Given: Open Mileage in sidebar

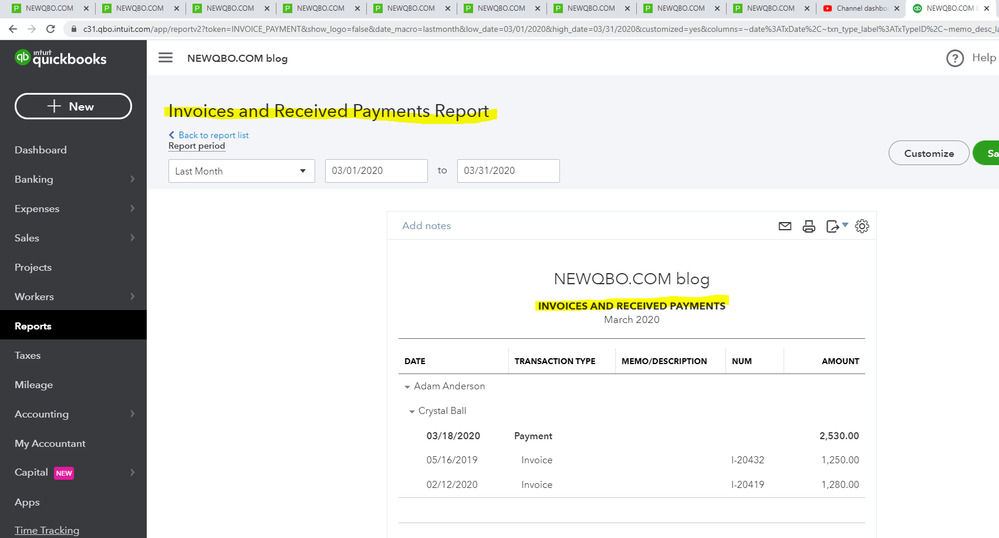Looking at the screenshot, I should pyautogui.click(x=34, y=384).
